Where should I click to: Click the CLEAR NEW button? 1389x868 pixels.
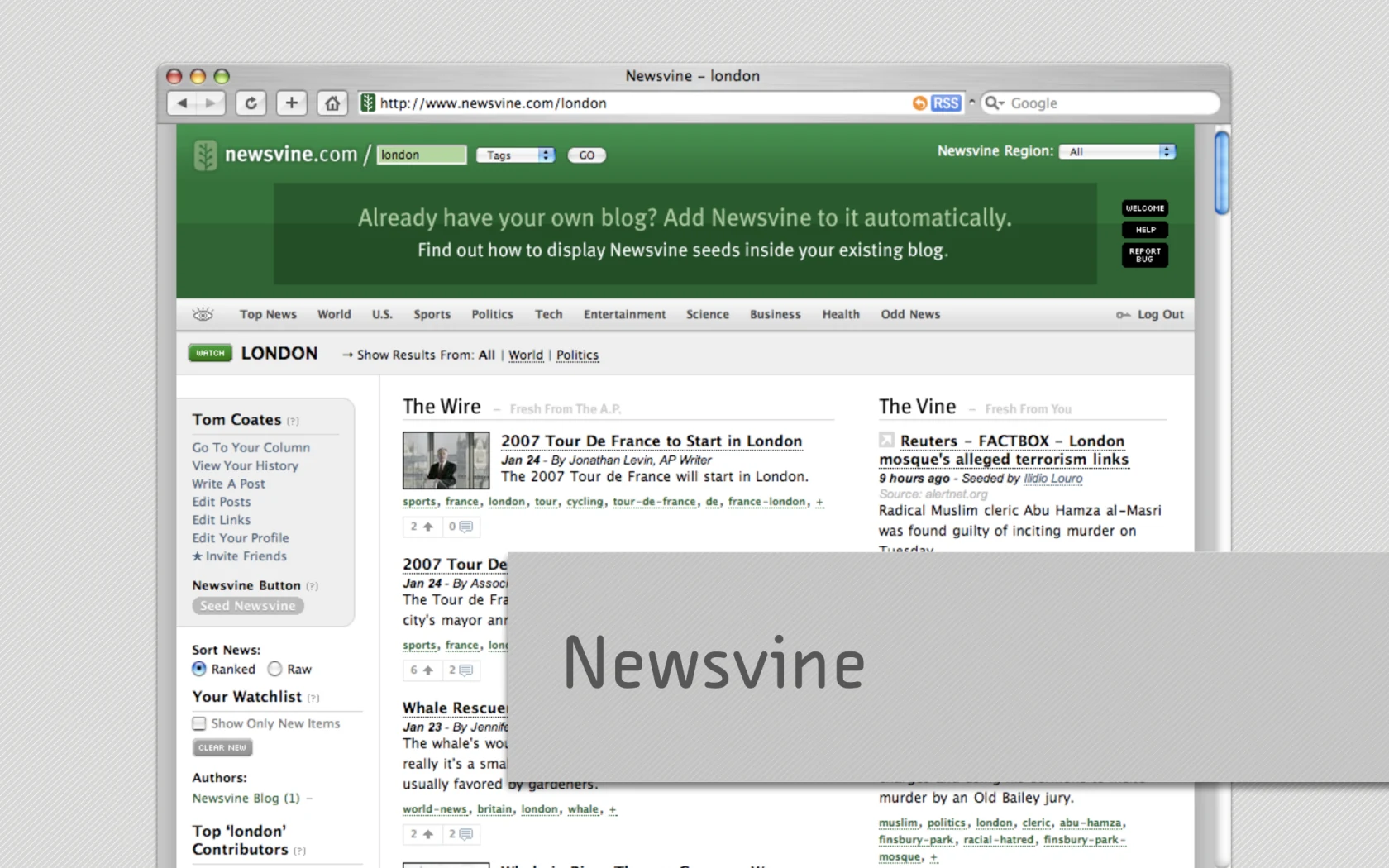tap(222, 747)
